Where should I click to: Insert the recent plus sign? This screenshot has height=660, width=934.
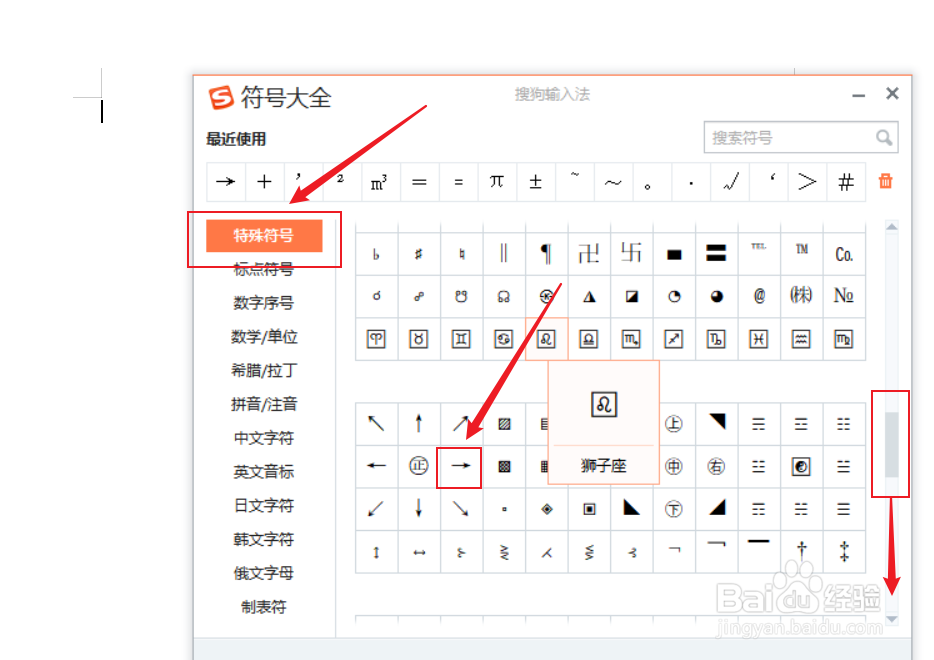point(264,182)
